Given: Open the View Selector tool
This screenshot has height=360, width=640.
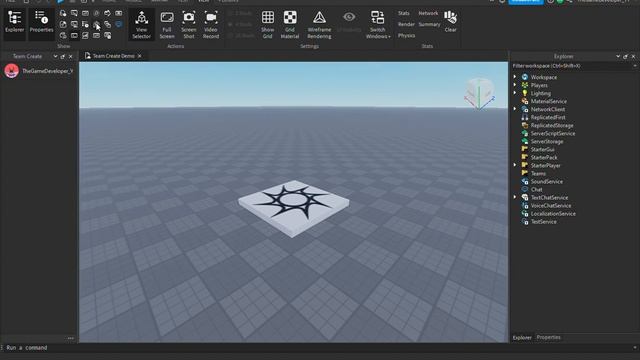Looking at the screenshot, I should pos(142,25).
